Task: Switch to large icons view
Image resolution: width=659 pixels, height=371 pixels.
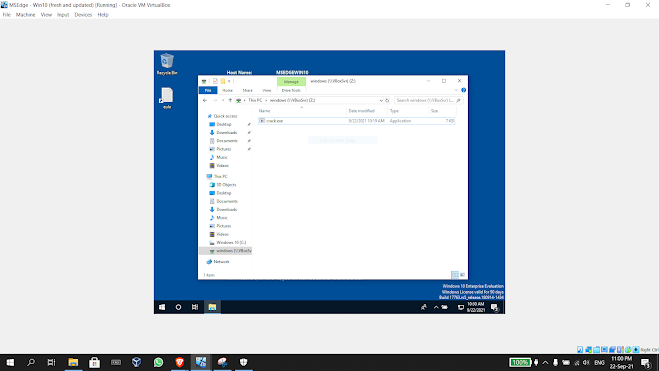Action: tap(462, 275)
